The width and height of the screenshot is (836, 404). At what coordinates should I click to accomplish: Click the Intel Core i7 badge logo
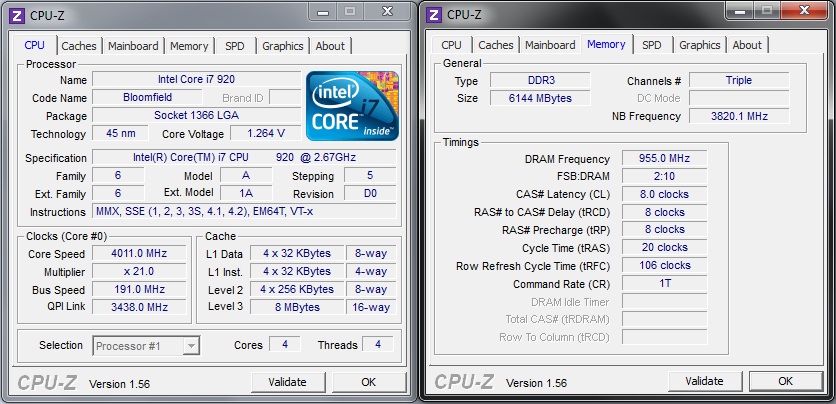(x=352, y=106)
